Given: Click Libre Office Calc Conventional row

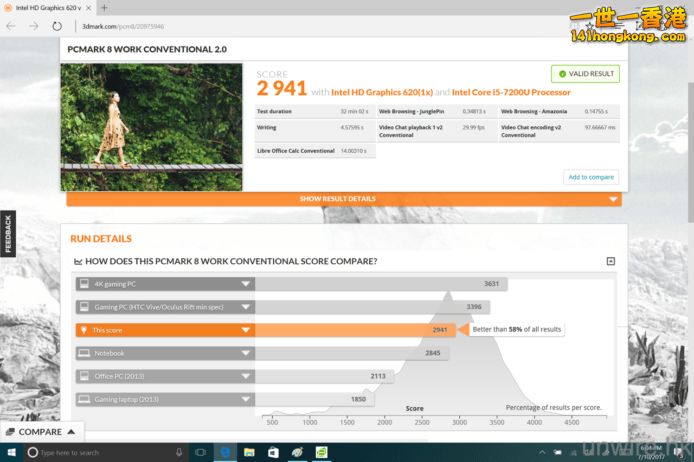Looking at the screenshot, I should [315, 151].
